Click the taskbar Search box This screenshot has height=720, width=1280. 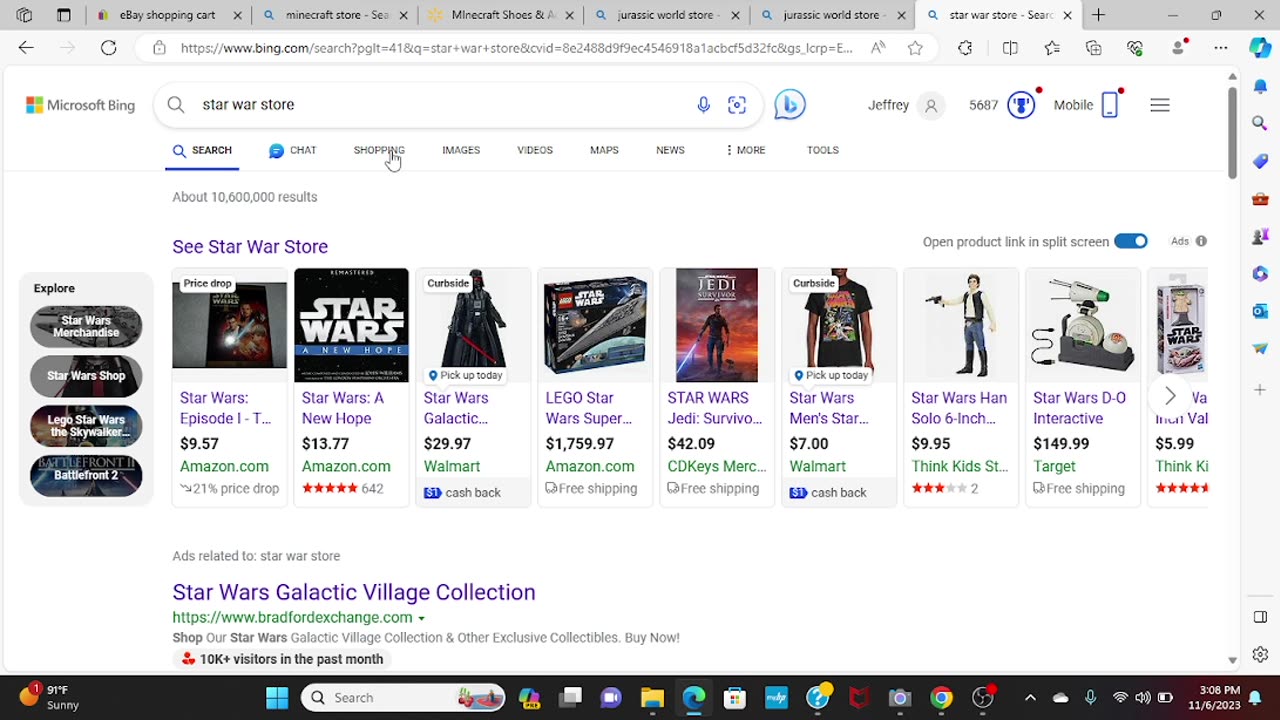(x=403, y=697)
